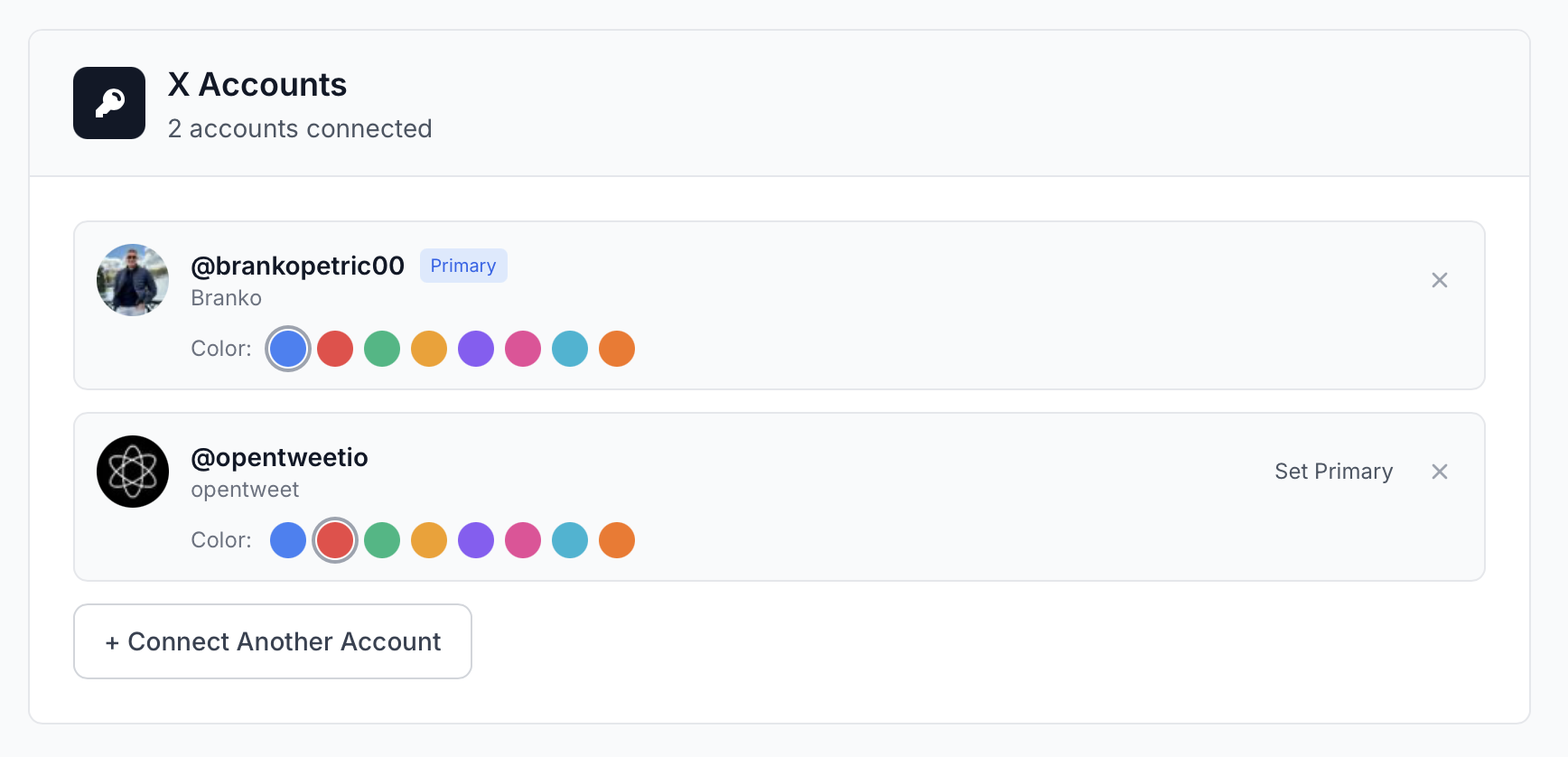Pick blue color for @opentweetio

tap(288, 540)
